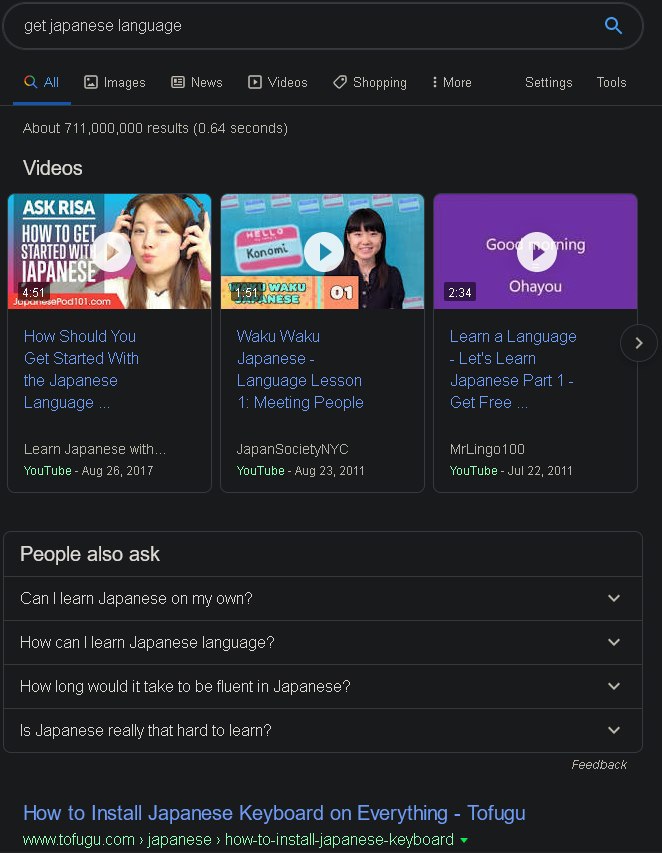Switch to the Videos tab

coord(278,82)
